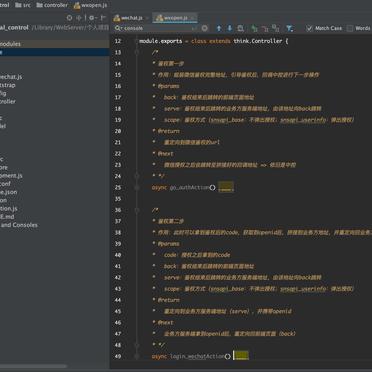The image size is (372, 372).
Task: Toggle the Match Case checkbox
Action: pos(309,28)
